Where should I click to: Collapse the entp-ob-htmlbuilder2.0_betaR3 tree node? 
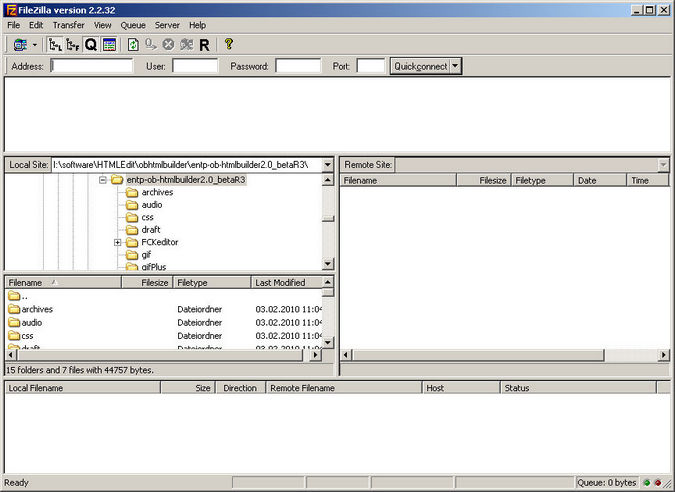point(102,179)
